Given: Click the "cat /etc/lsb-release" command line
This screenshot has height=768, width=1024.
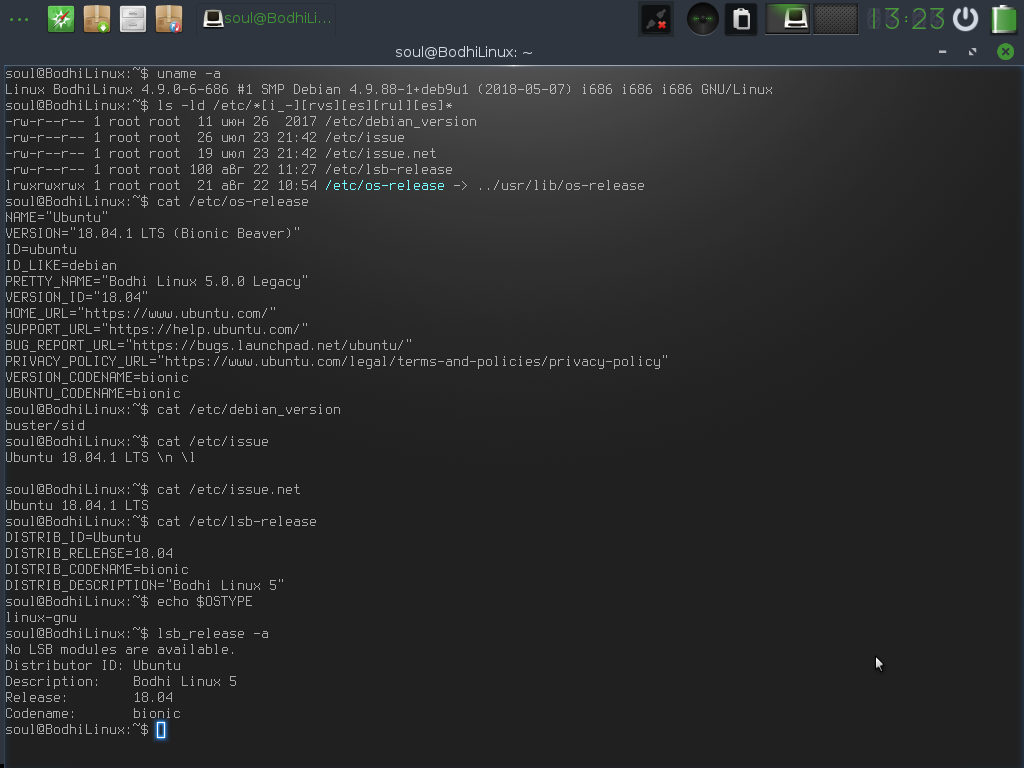Looking at the screenshot, I should coord(161,522).
